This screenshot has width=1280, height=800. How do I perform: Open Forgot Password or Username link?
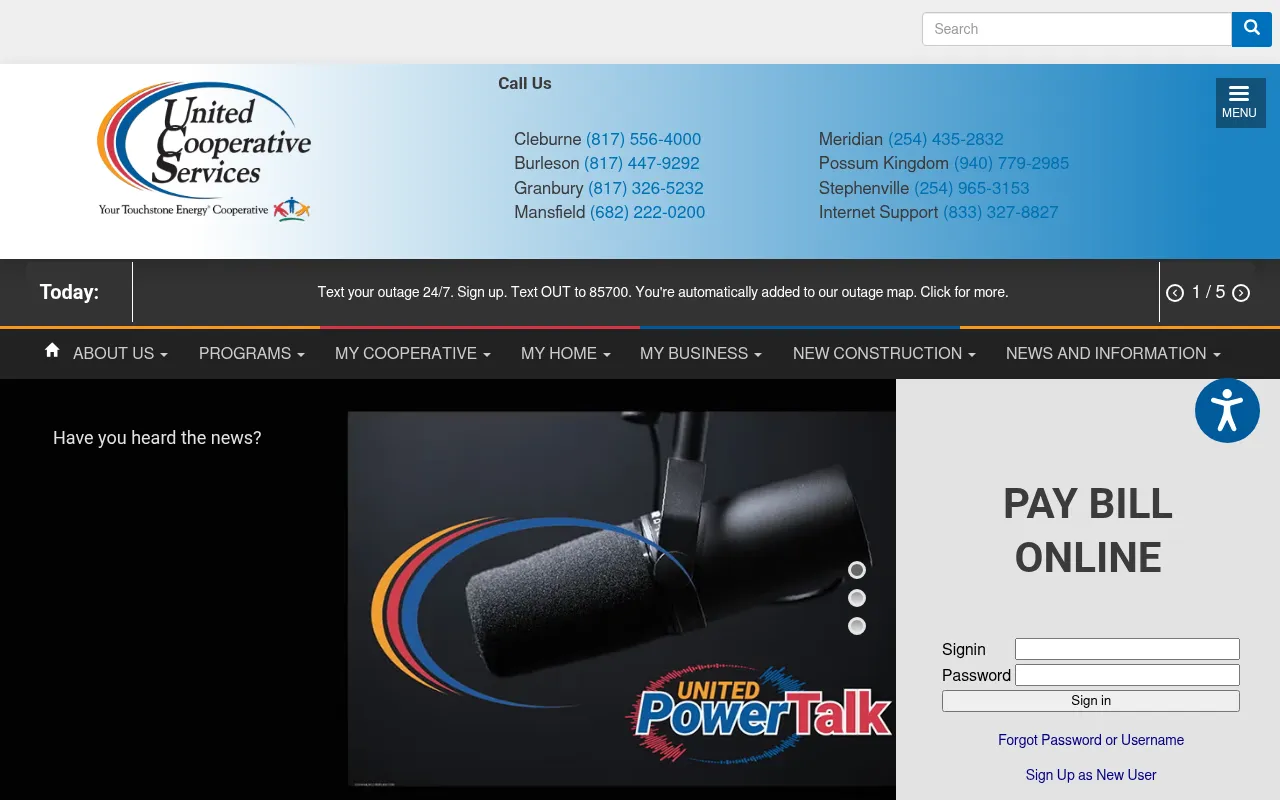point(1091,740)
